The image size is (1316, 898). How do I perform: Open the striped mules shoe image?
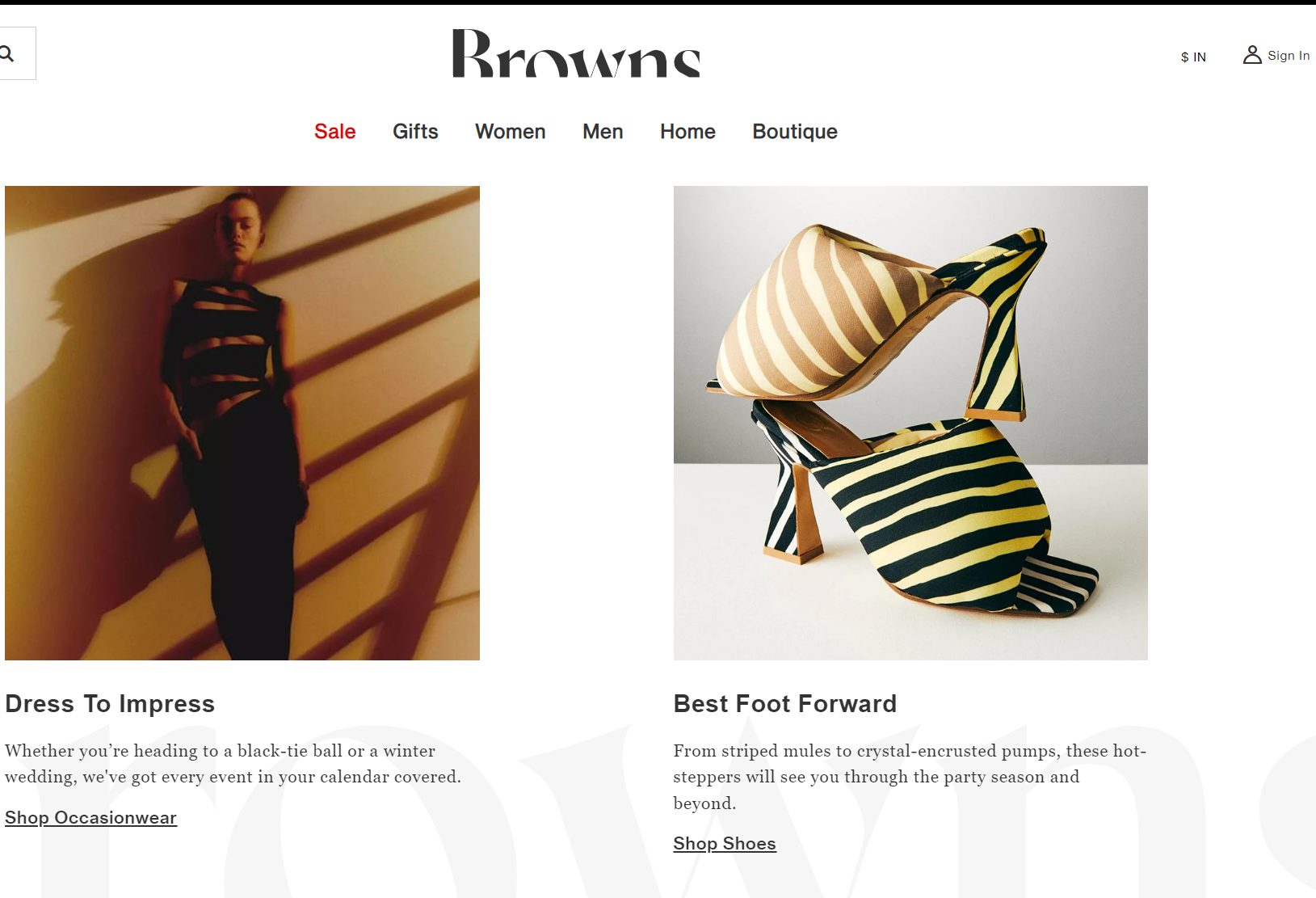coord(910,423)
